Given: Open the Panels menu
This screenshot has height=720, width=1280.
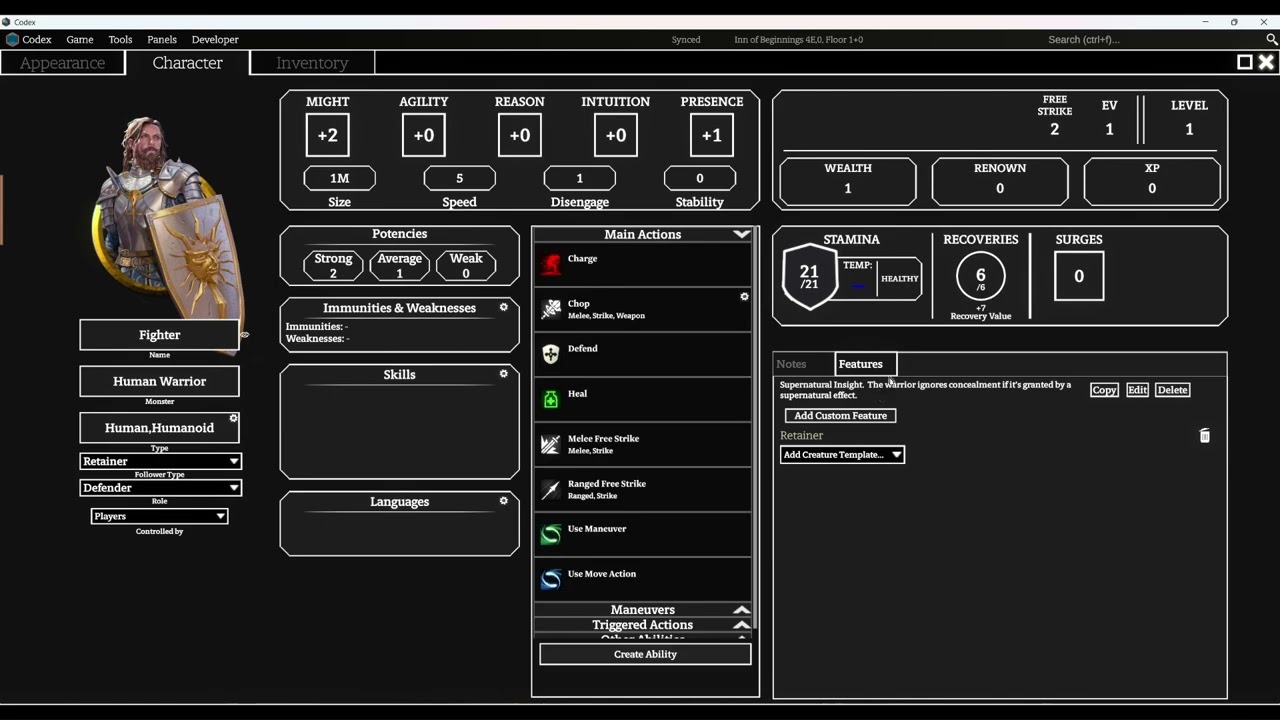Looking at the screenshot, I should [162, 40].
